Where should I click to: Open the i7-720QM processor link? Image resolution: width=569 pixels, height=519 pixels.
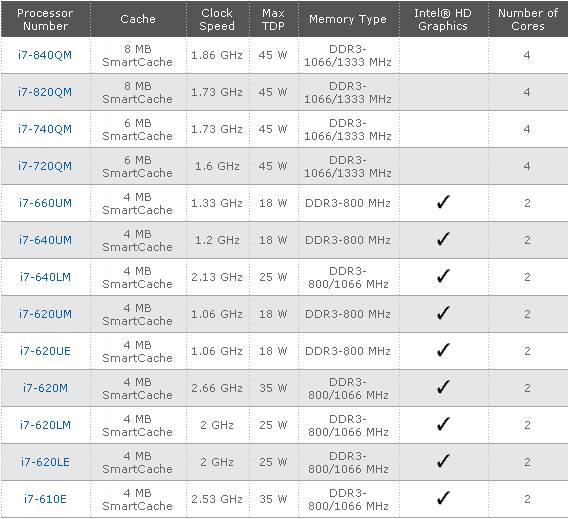tap(45, 166)
